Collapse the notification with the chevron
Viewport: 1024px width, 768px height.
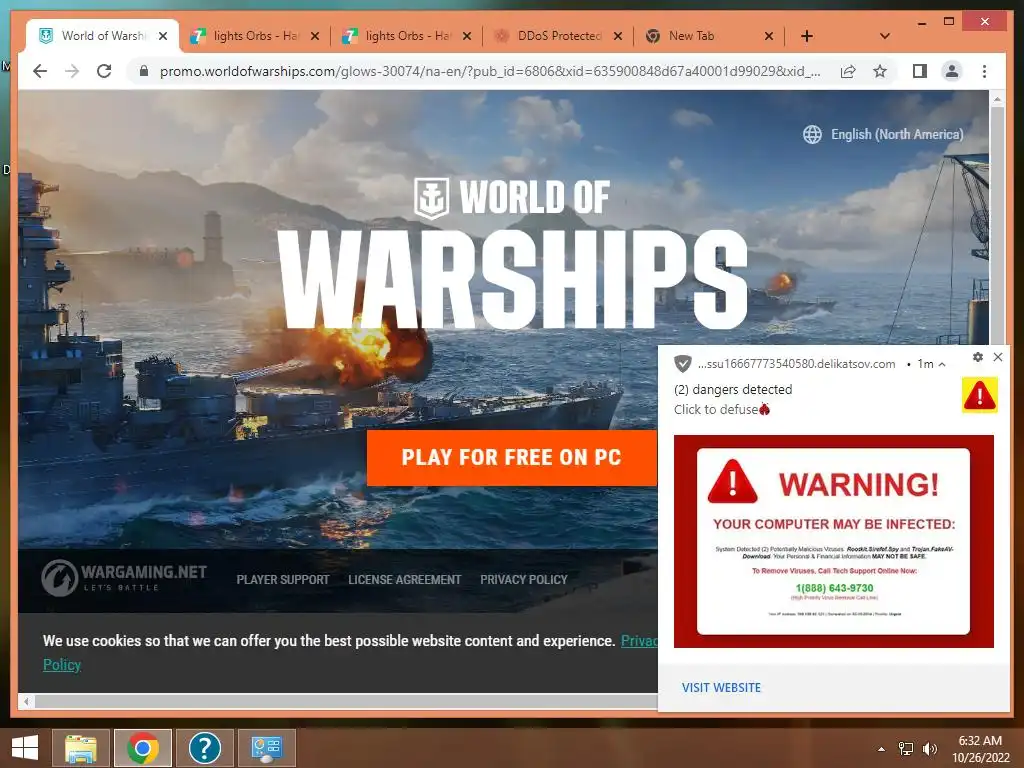pyautogui.click(x=942, y=364)
